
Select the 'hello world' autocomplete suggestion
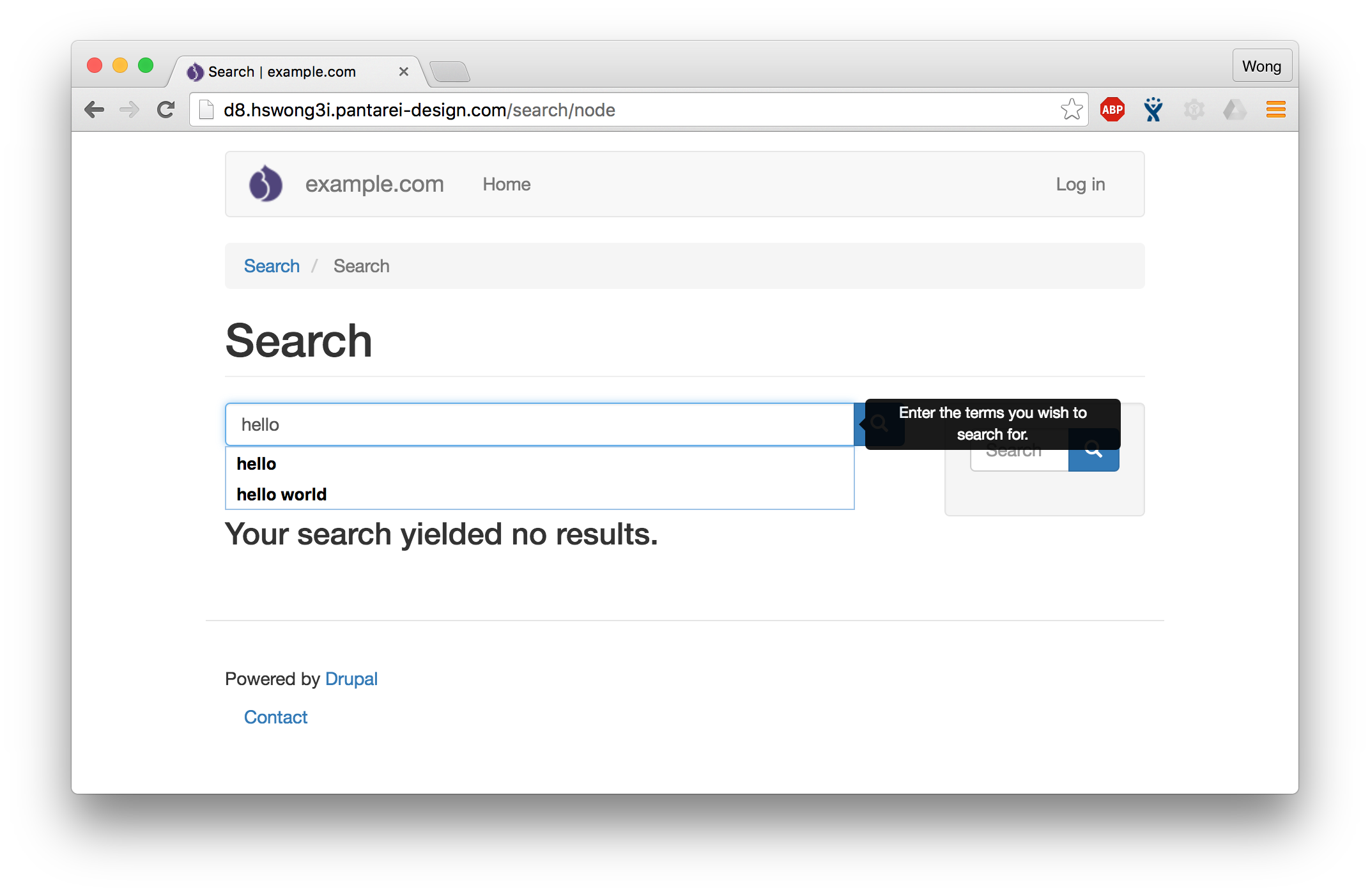click(281, 493)
